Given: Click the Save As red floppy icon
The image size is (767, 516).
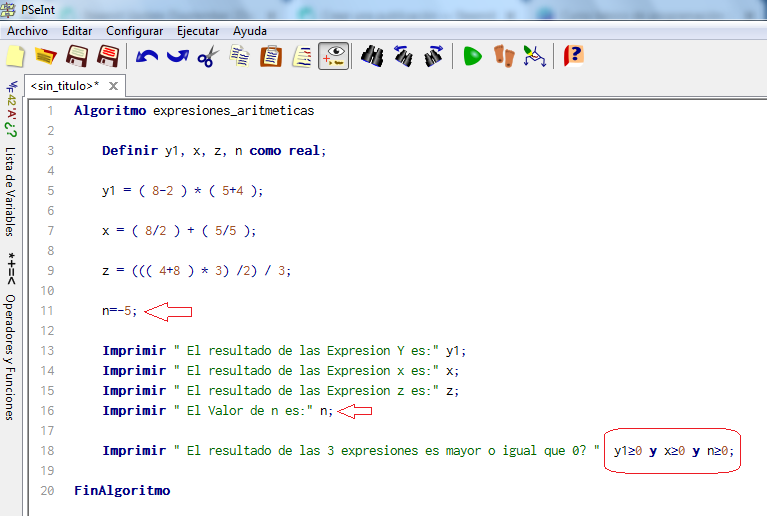Looking at the screenshot, I should 108,56.
